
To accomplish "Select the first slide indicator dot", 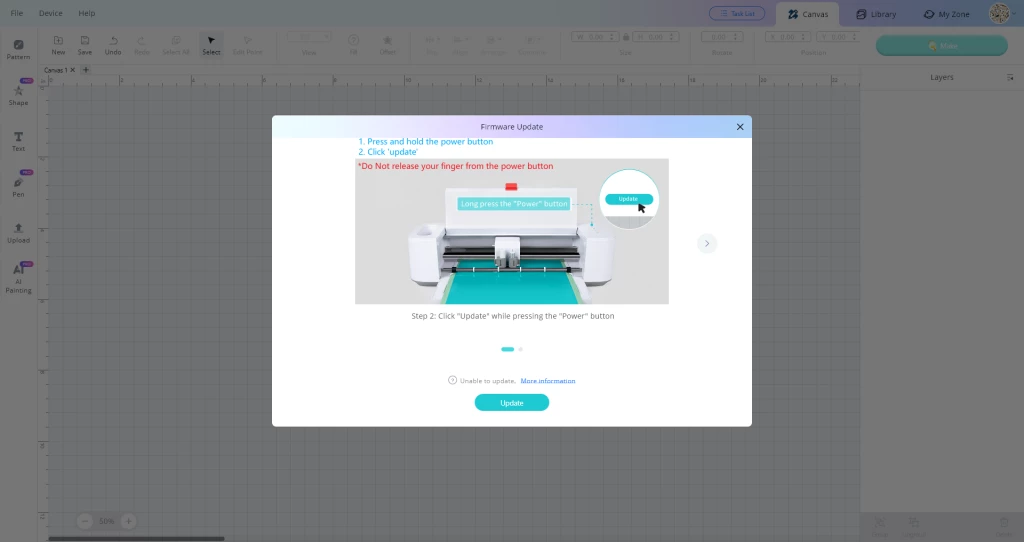I will [x=507, y=349].
